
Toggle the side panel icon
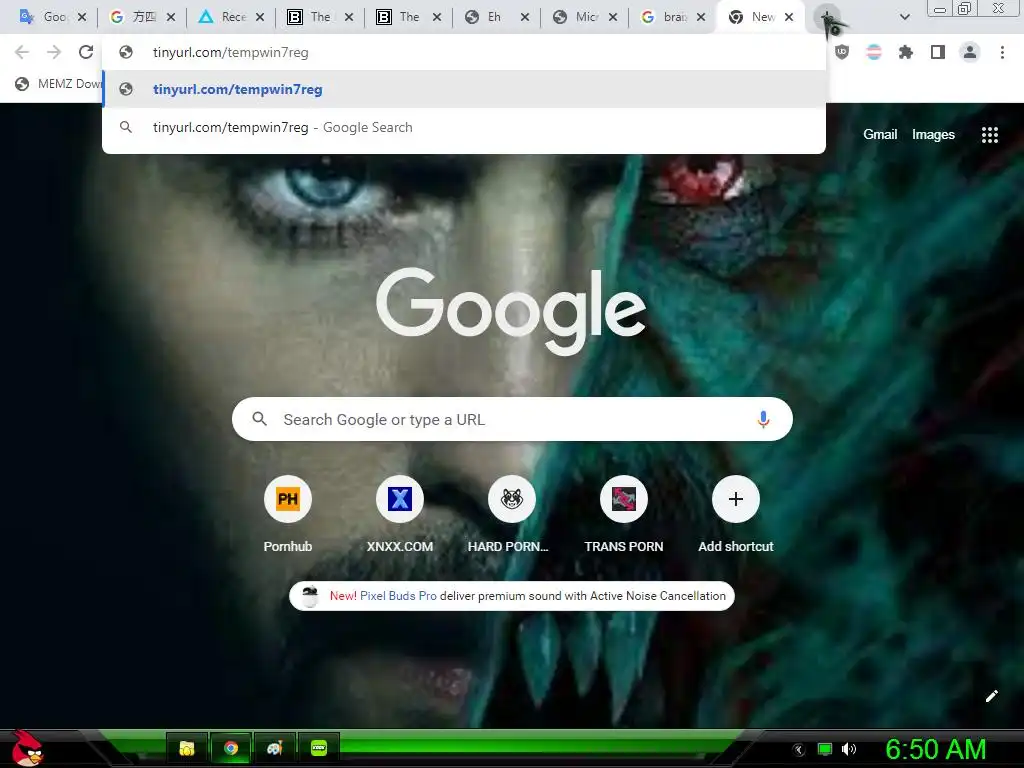(x=938, y=52)
